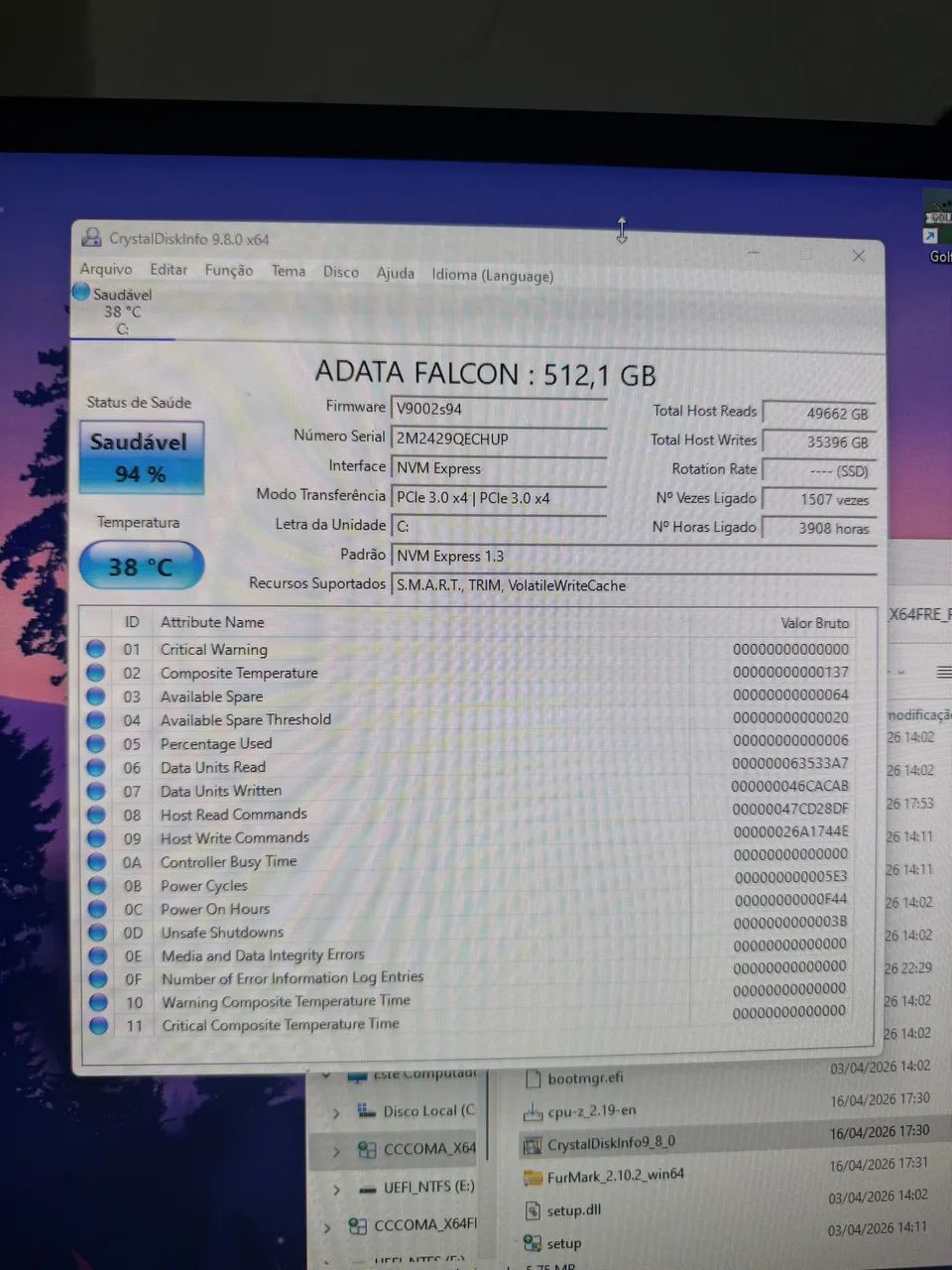Select the Data Units Read attribute name
Image resolution: width=952 pixels, height=1270 pixels.
pos(213,767)
